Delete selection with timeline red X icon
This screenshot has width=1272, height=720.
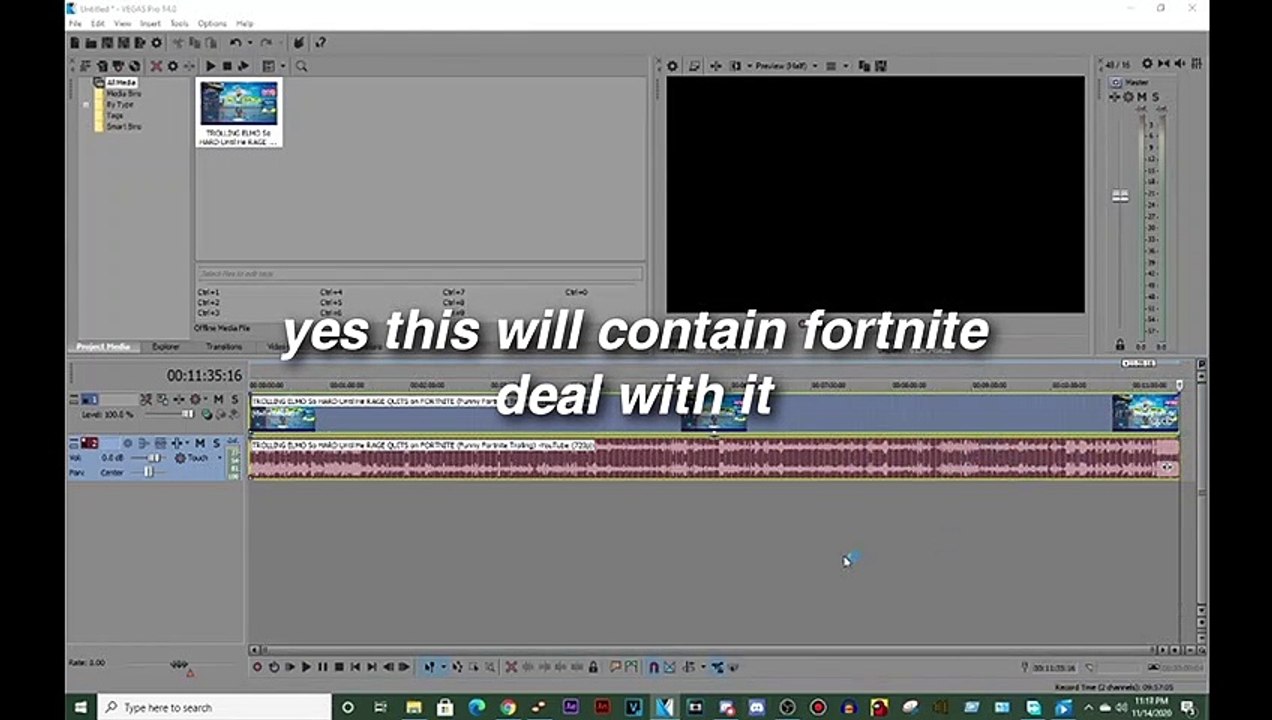tap(510, 667)
